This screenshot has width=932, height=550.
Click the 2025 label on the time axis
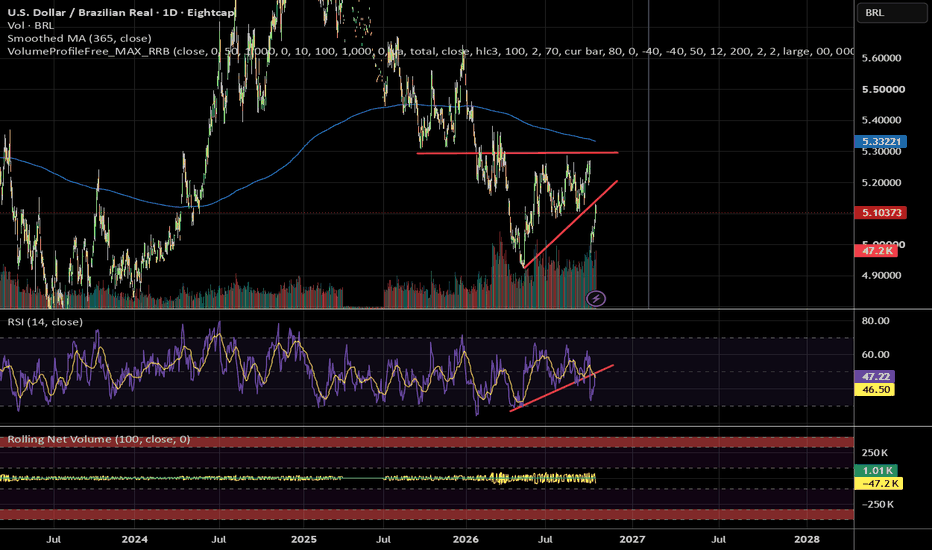coord(303,539)
